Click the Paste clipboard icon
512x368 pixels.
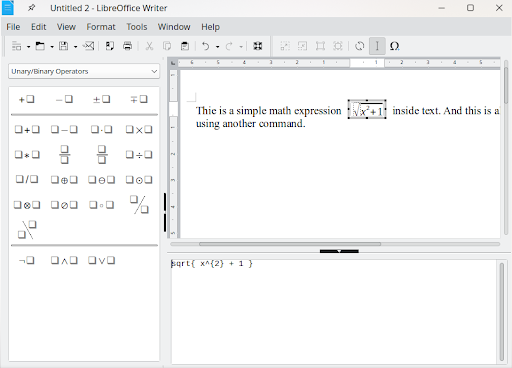tap(185, 46)
